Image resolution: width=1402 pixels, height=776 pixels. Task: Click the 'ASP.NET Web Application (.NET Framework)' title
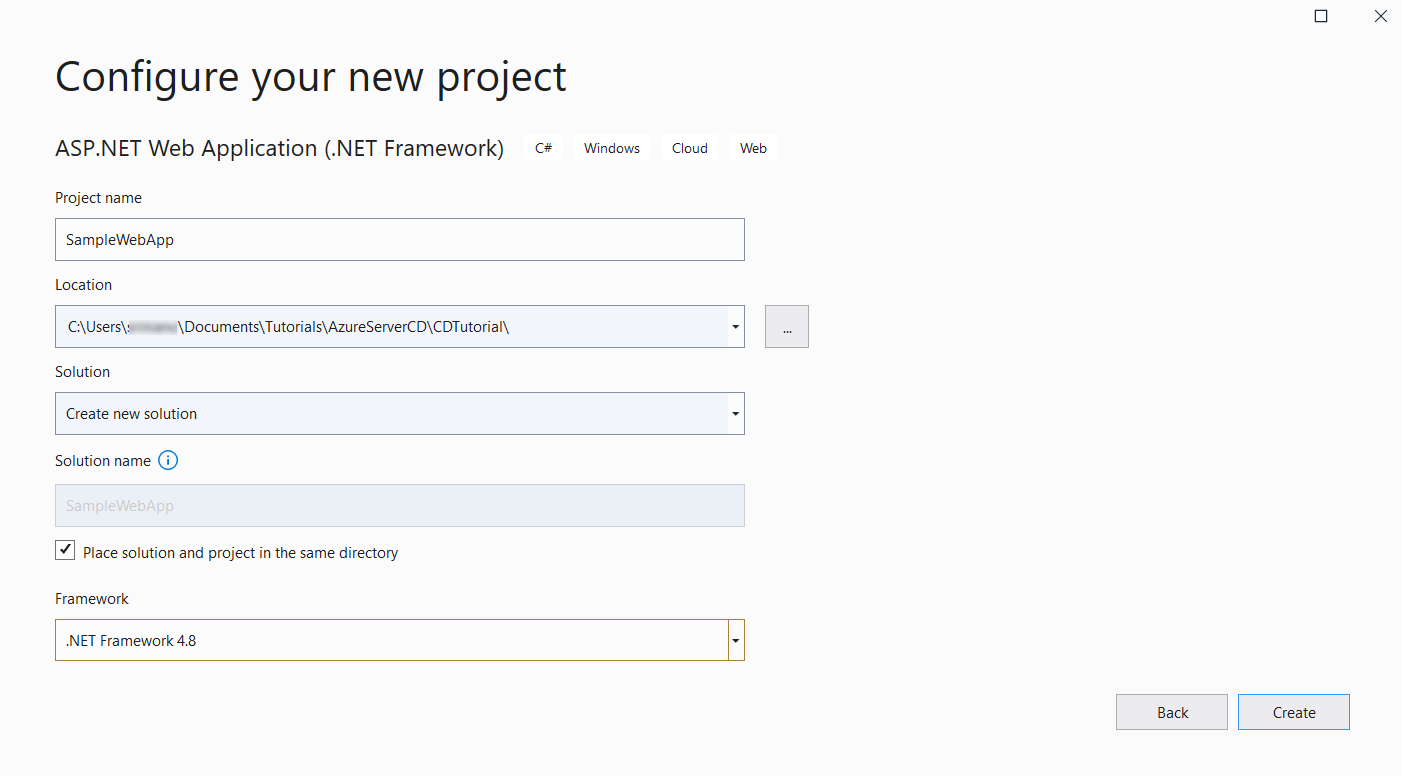point(280,148)
